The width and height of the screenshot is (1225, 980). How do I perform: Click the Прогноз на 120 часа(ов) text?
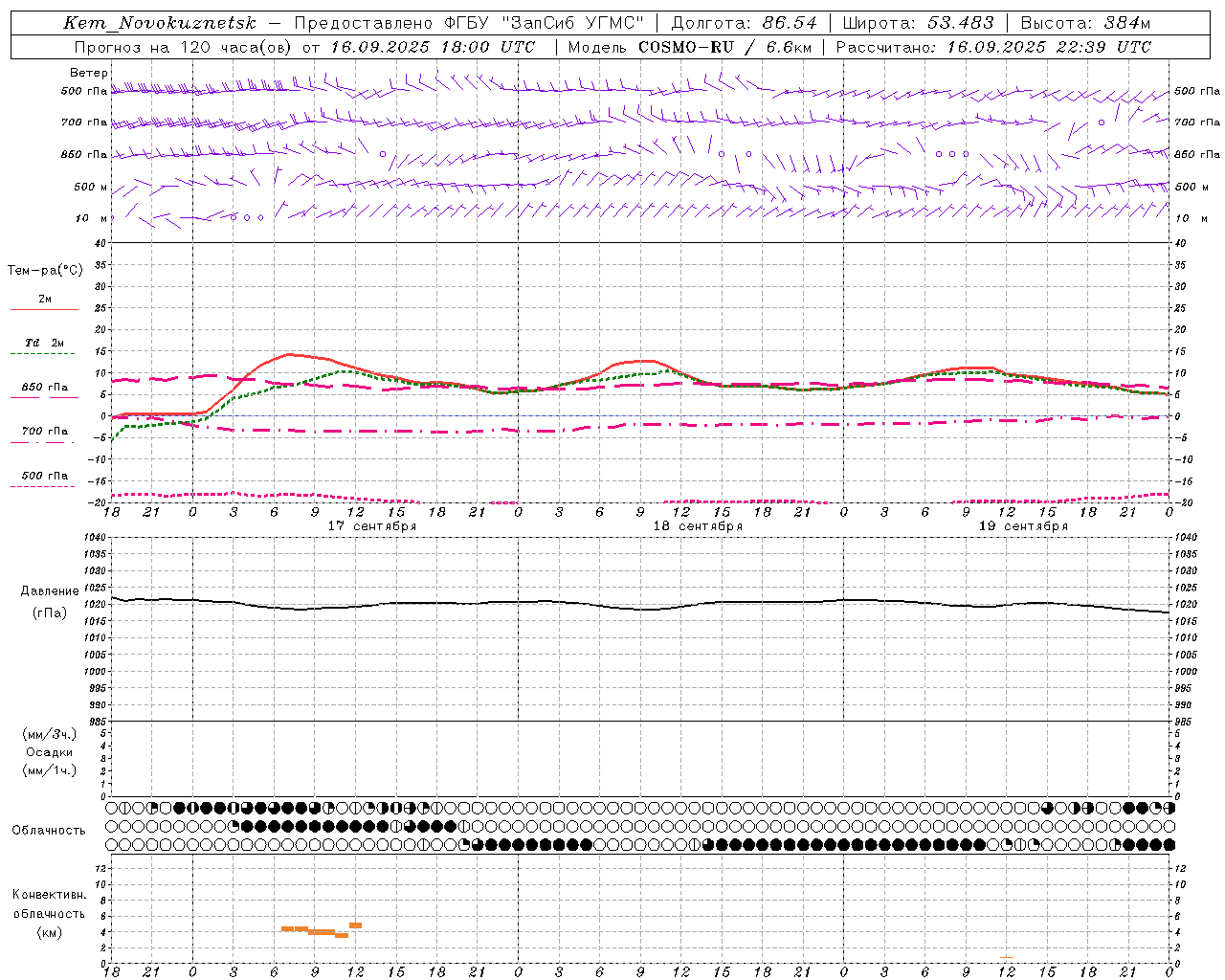pyautogui.click(x=184, y=47)
